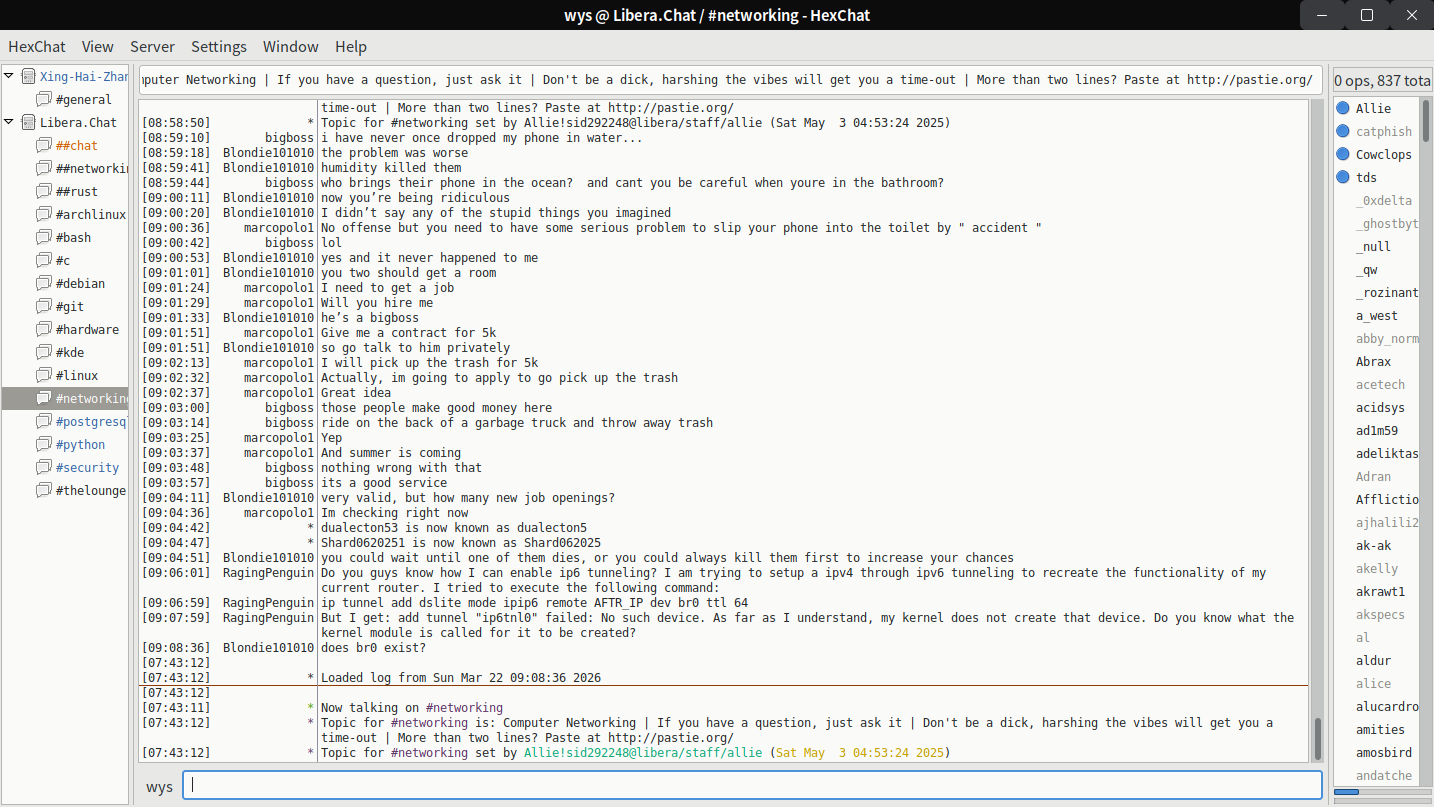
Task: Choose the channel icon for #archlinux
Action: (x=43, y=214)
